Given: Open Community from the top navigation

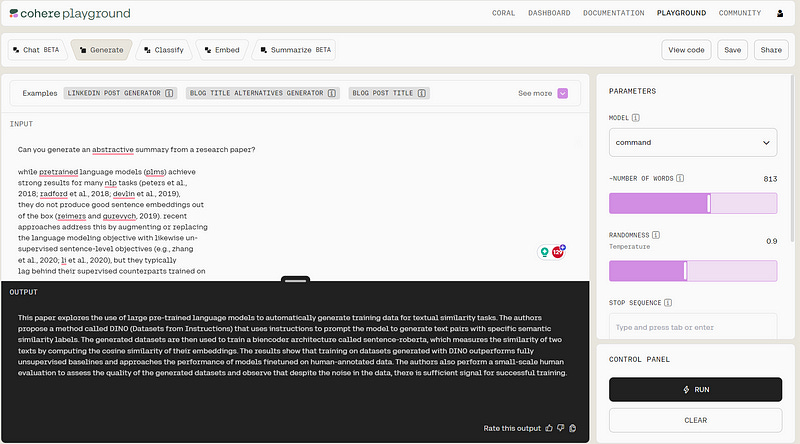Looking at the screenshot, I should [x=740, y=13].
